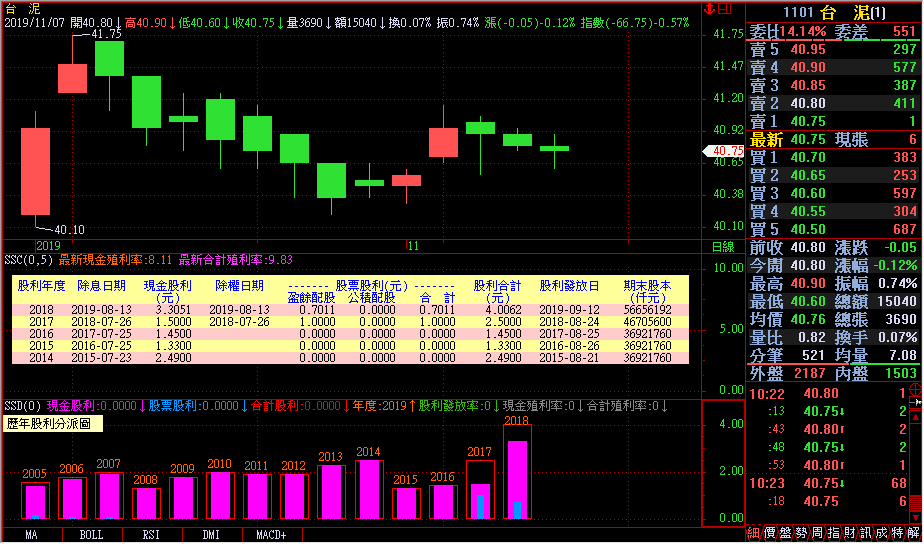Select share capital value 56656192
This screenshot has width=924, height=544.
[647, 310]
